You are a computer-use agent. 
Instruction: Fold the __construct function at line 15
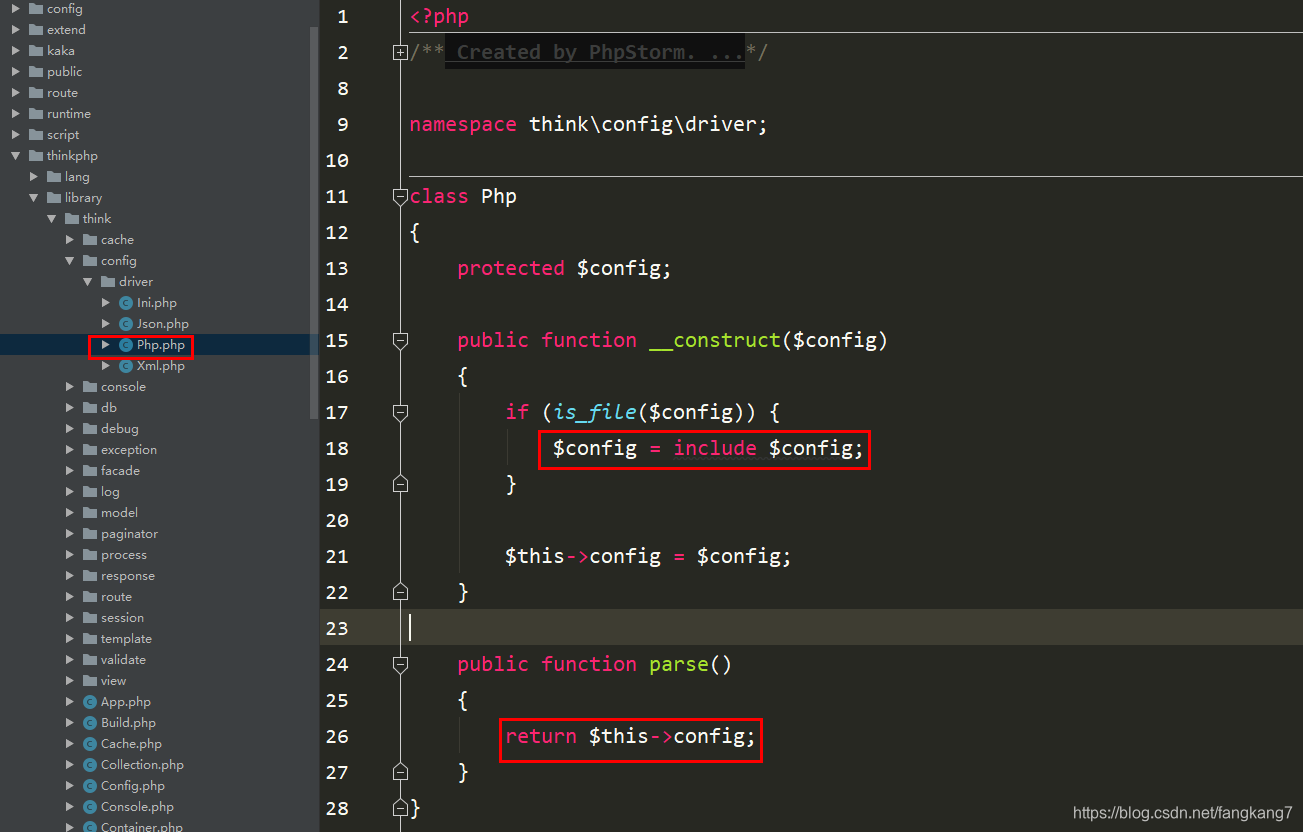(401, 341)
